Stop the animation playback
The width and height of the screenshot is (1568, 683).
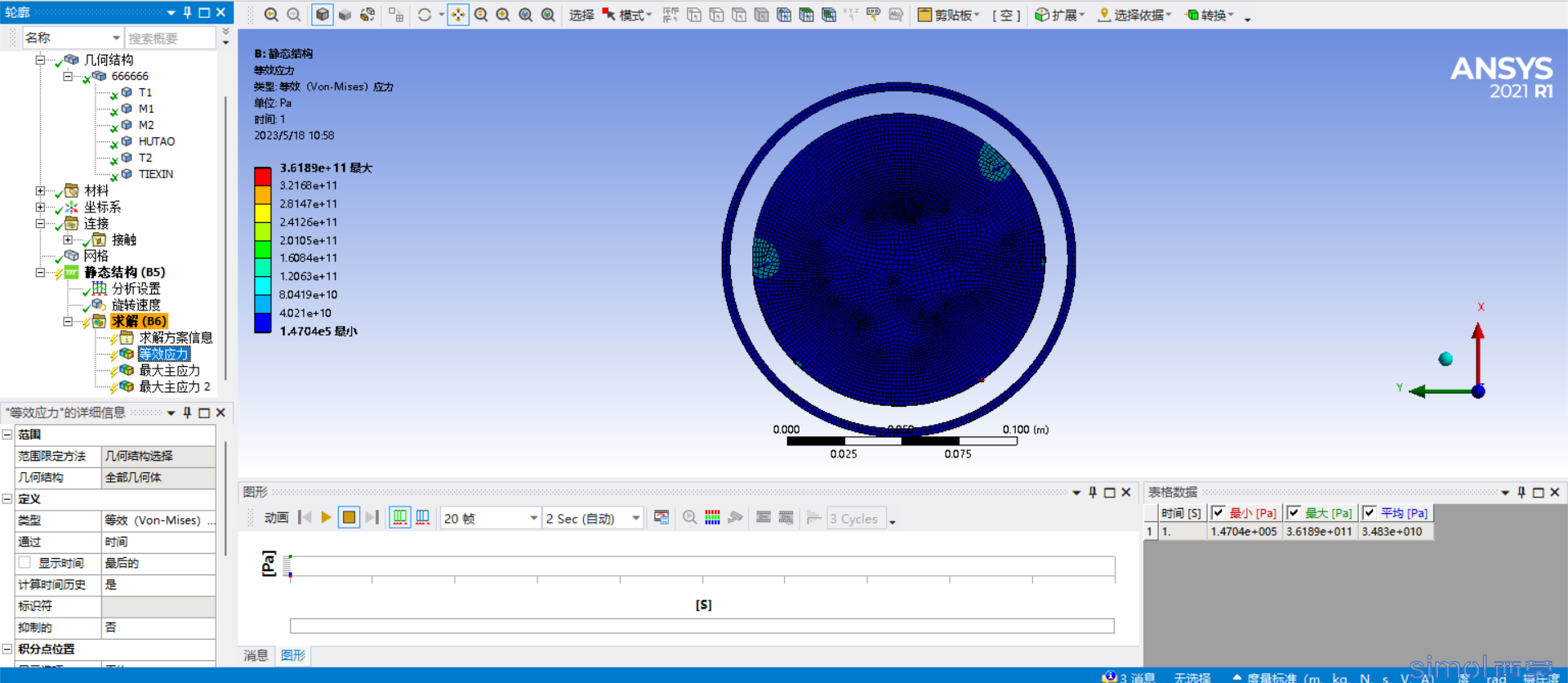click(349, 517)
